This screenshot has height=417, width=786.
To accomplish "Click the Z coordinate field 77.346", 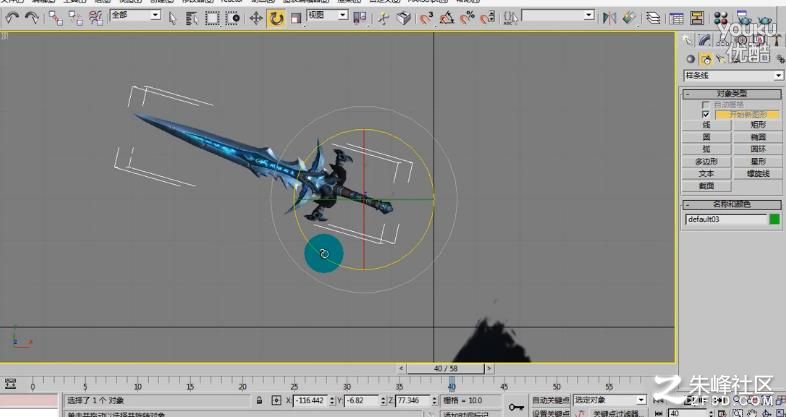I will pos(413,400).
